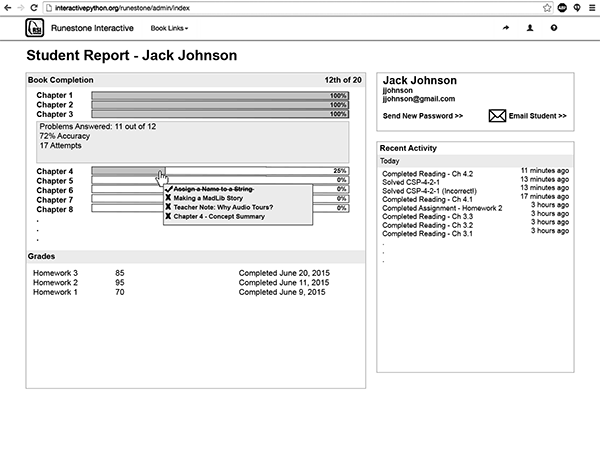
Task: Click the help question mark icon
Action: point(554,28)
